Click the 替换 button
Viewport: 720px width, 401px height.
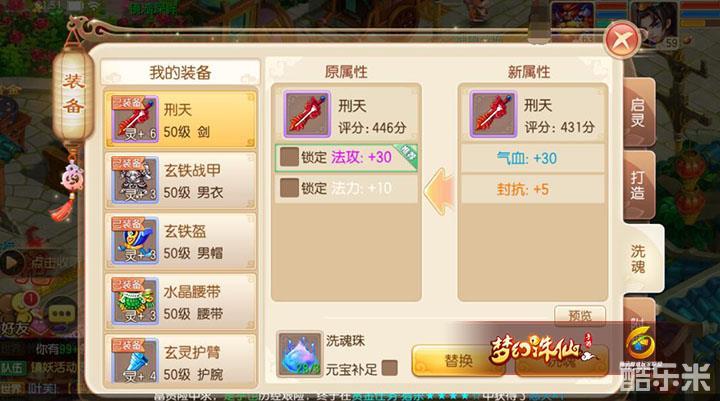point(458,361)
